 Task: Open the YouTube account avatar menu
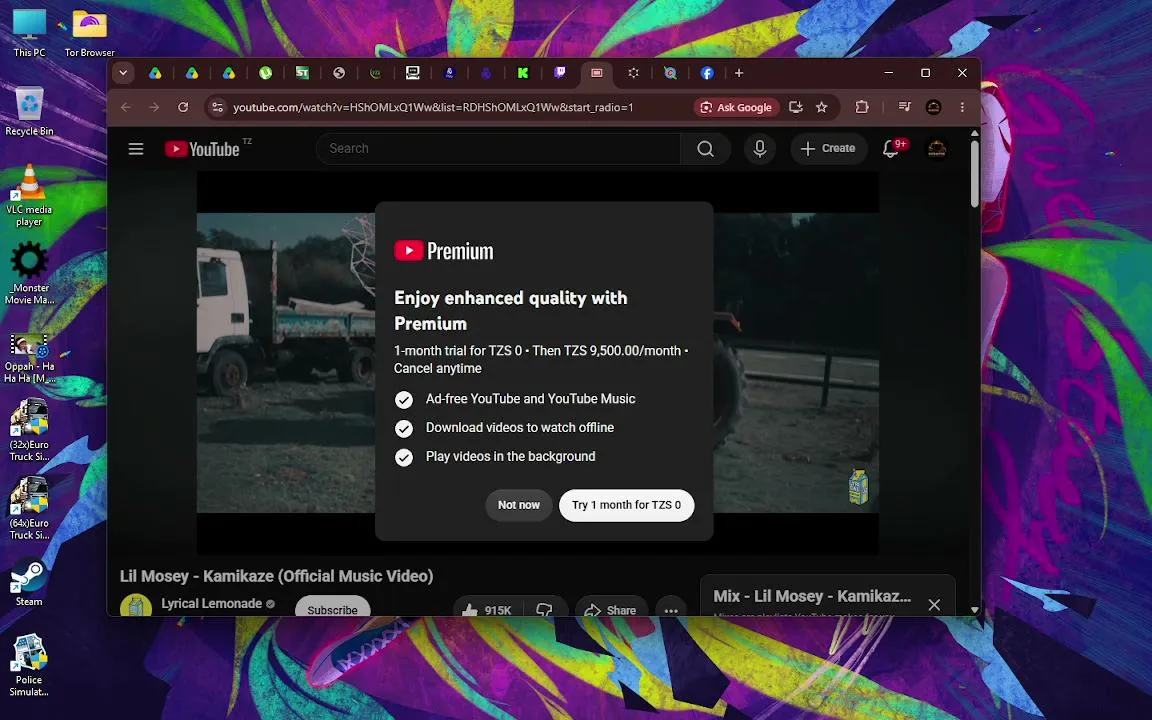pos(936,149)
